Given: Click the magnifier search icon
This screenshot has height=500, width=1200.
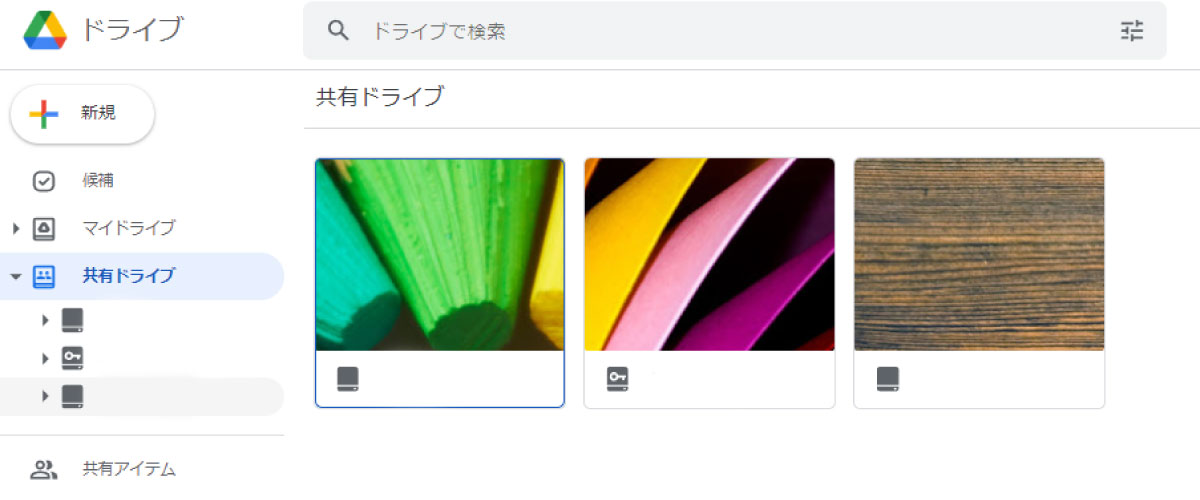Looking at the screenshot, I should pyautogui.click(x=338, y=31).
